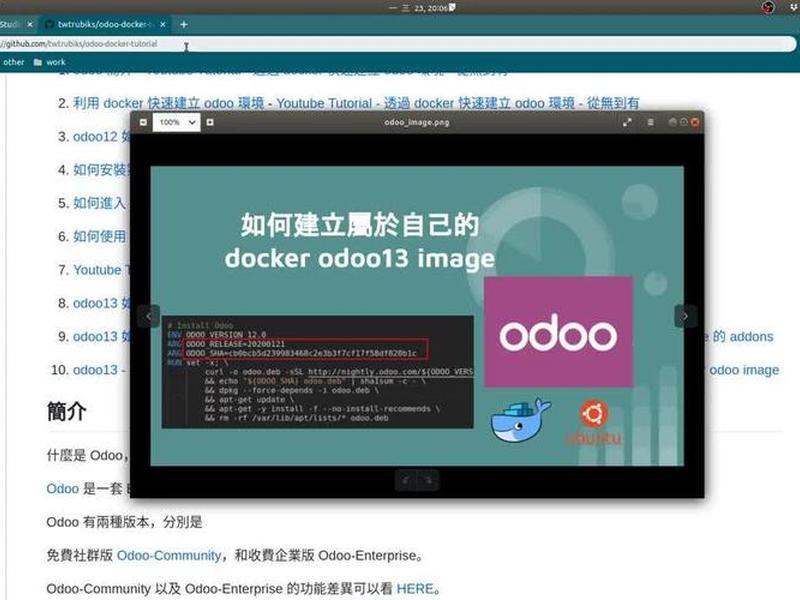Click zoom-out icon in image viewer header
The image size is (800, 600).
pos(143,122)
